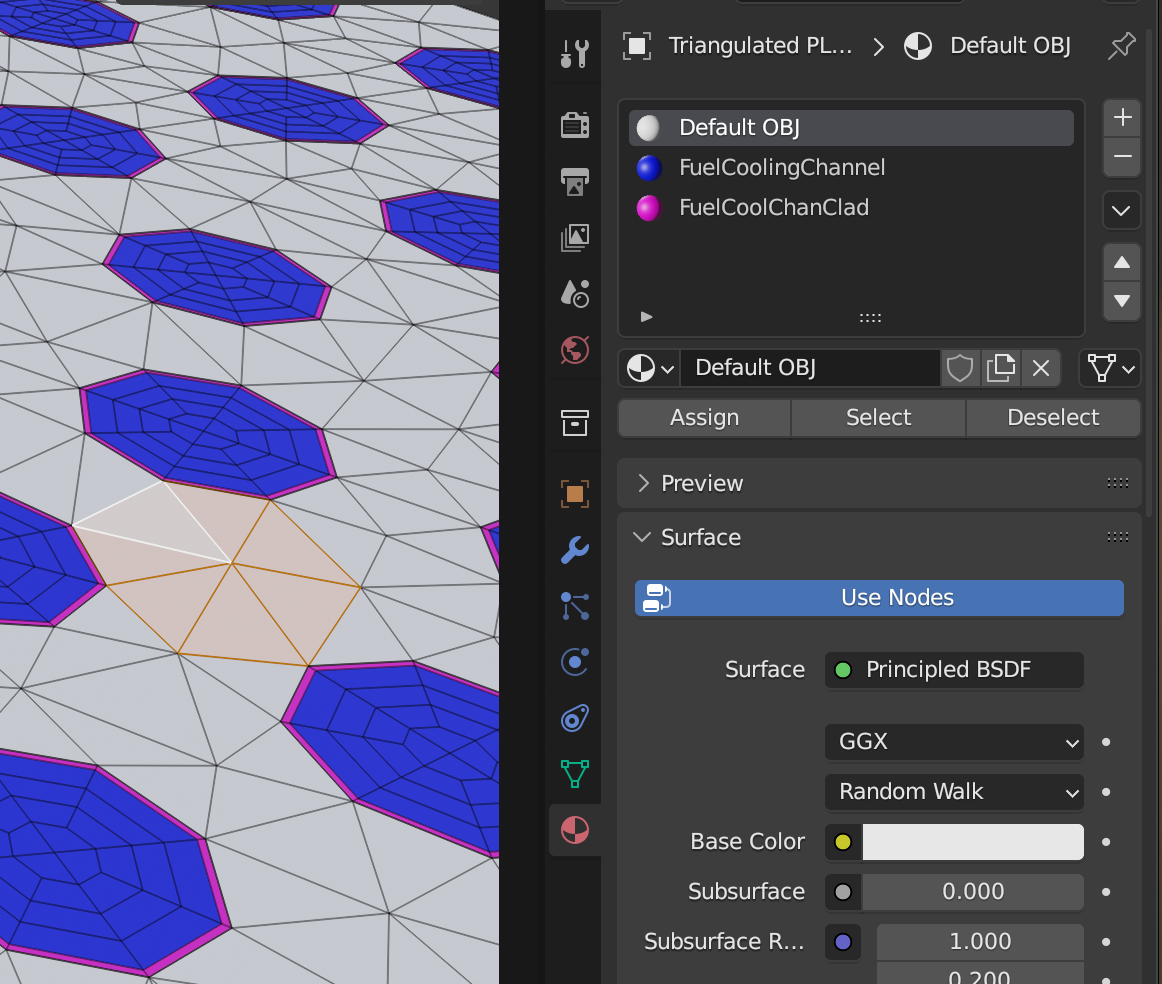The height and width of the screenshot is (984, 1162).
Task: Open the Modifiers wrench tab
Action: [575, 550]
